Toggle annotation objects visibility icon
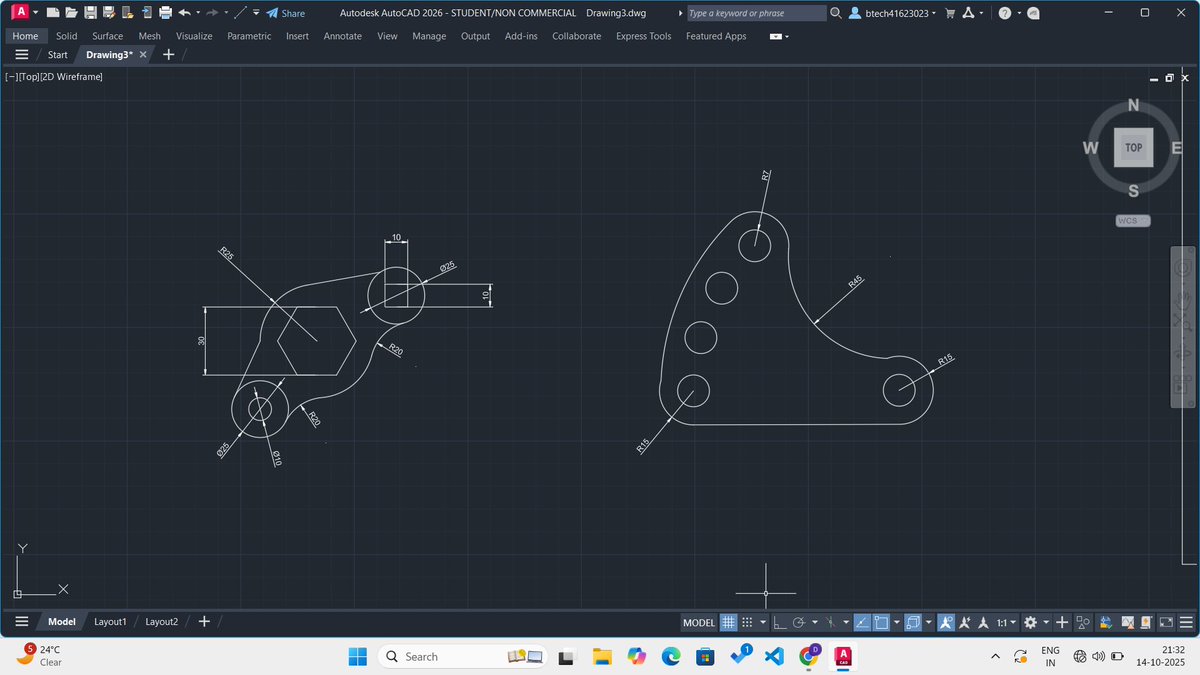 (x=946, y=622)
